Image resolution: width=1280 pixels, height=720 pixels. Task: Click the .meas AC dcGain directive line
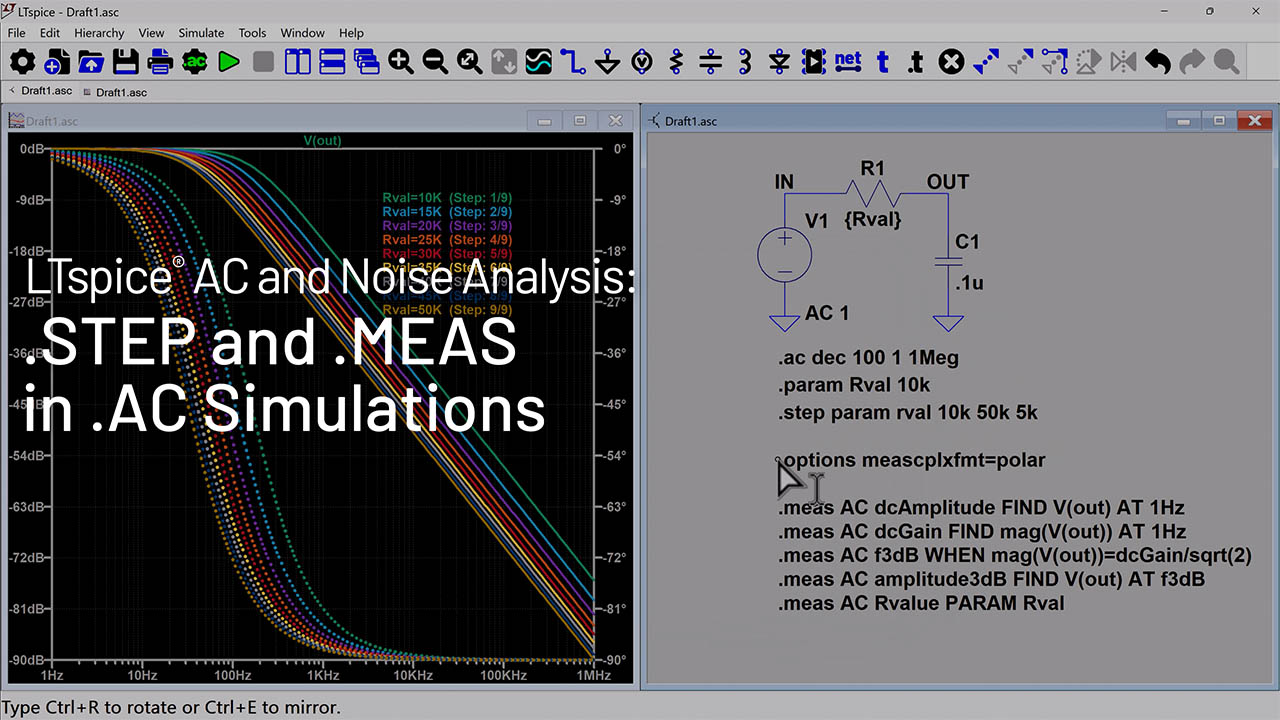982,532
